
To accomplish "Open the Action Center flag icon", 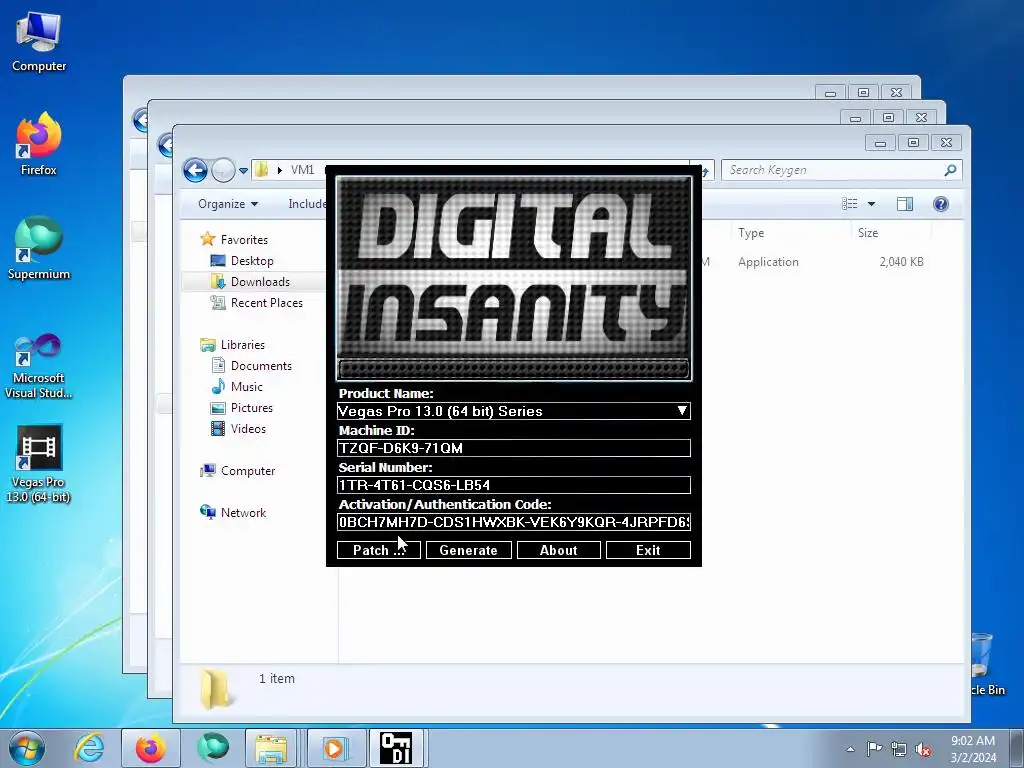I will [874, 749].
